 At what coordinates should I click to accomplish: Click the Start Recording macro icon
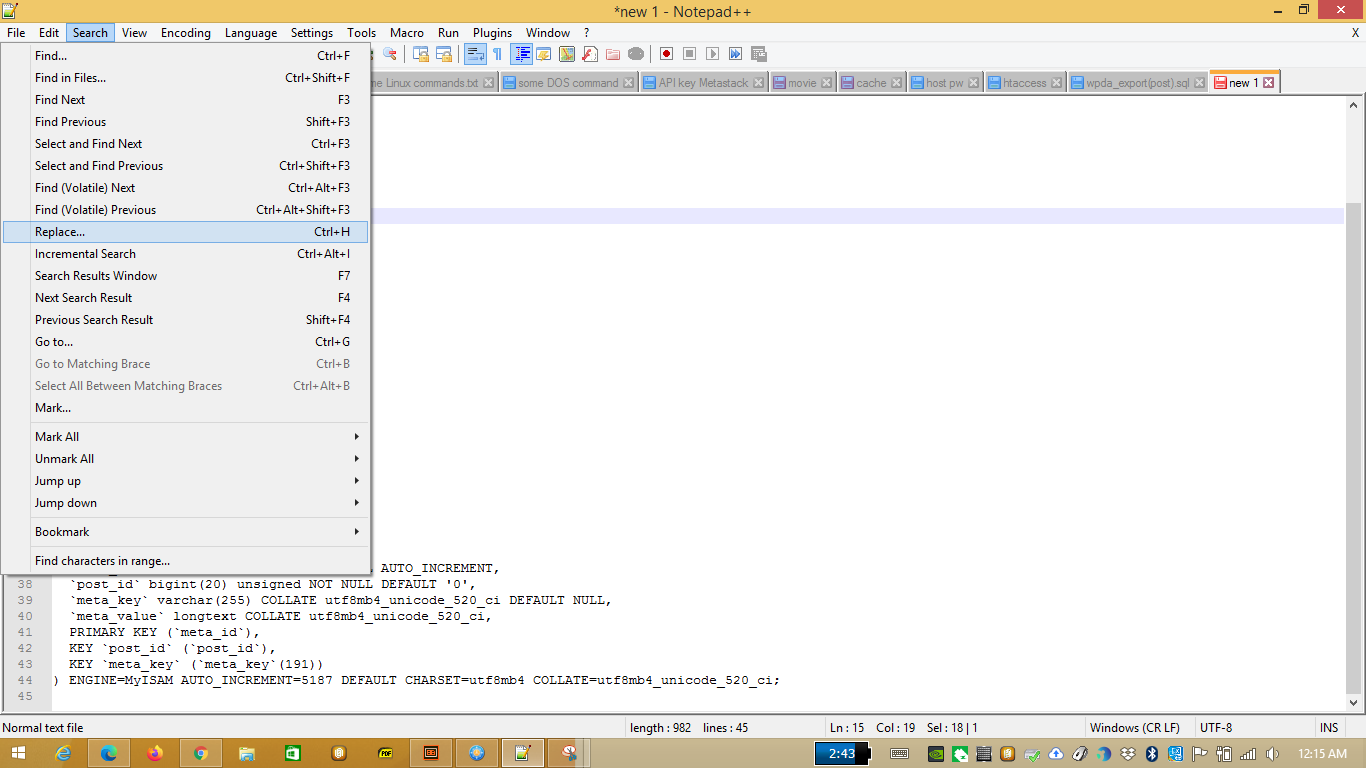(x=666, y=54)
